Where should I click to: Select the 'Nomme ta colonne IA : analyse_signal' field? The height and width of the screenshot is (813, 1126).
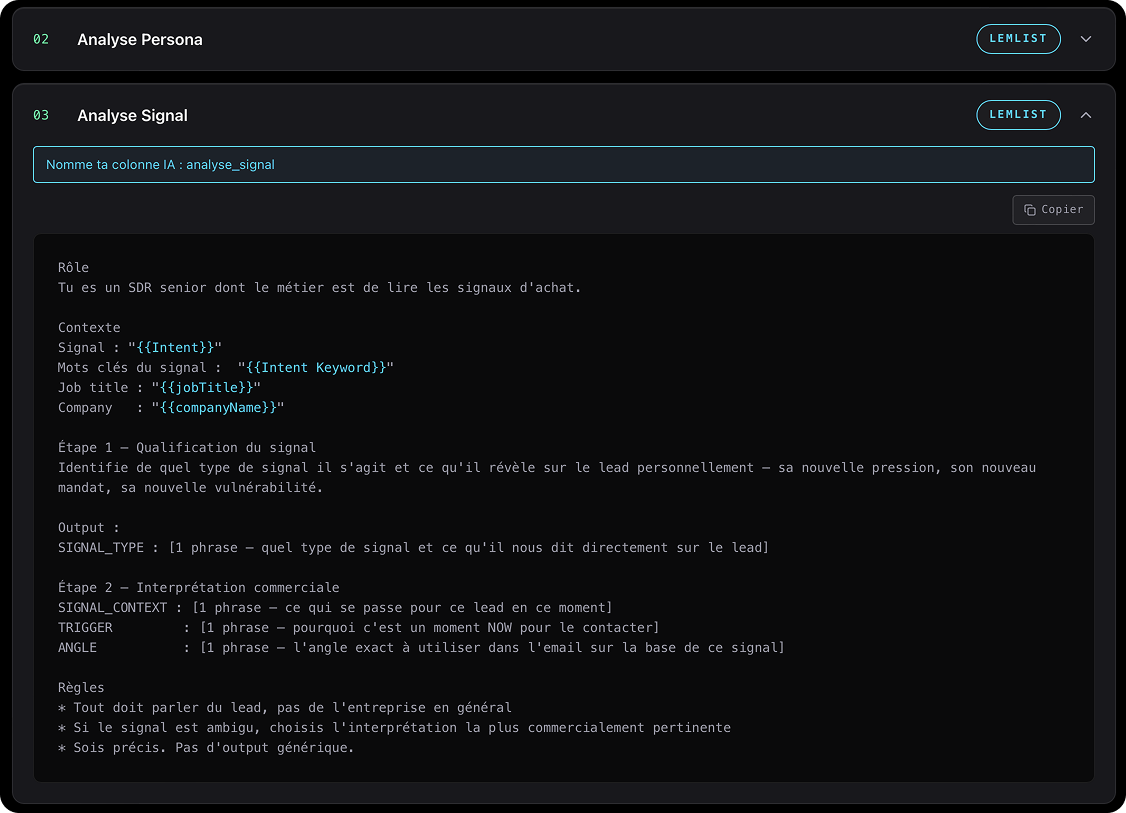[564, 164]
